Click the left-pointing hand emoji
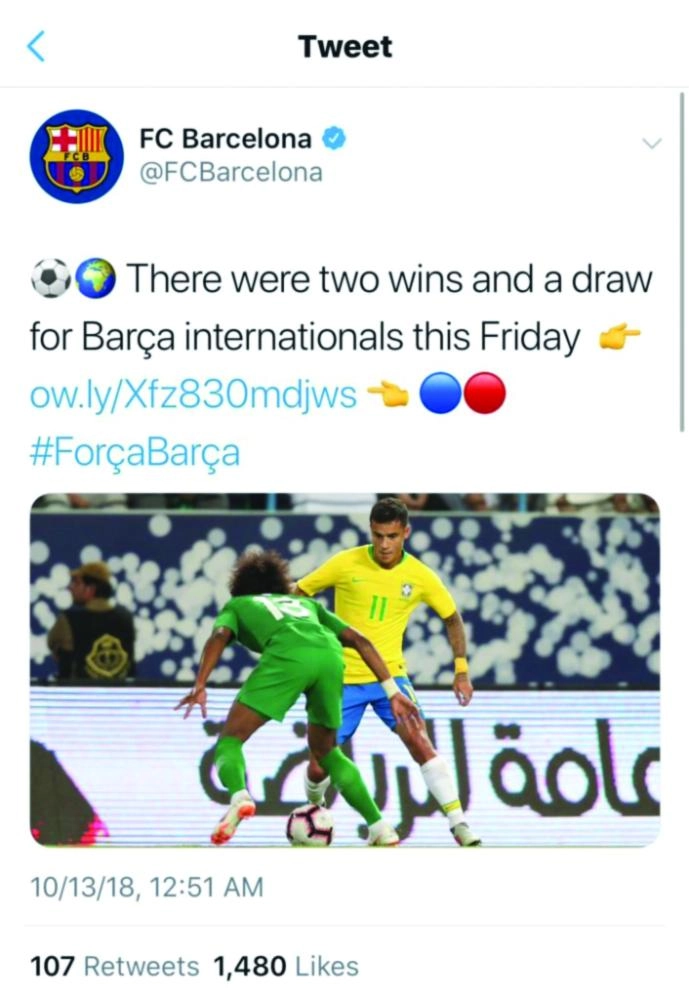This screenshot has height=1000, width=689. point(388,394)
